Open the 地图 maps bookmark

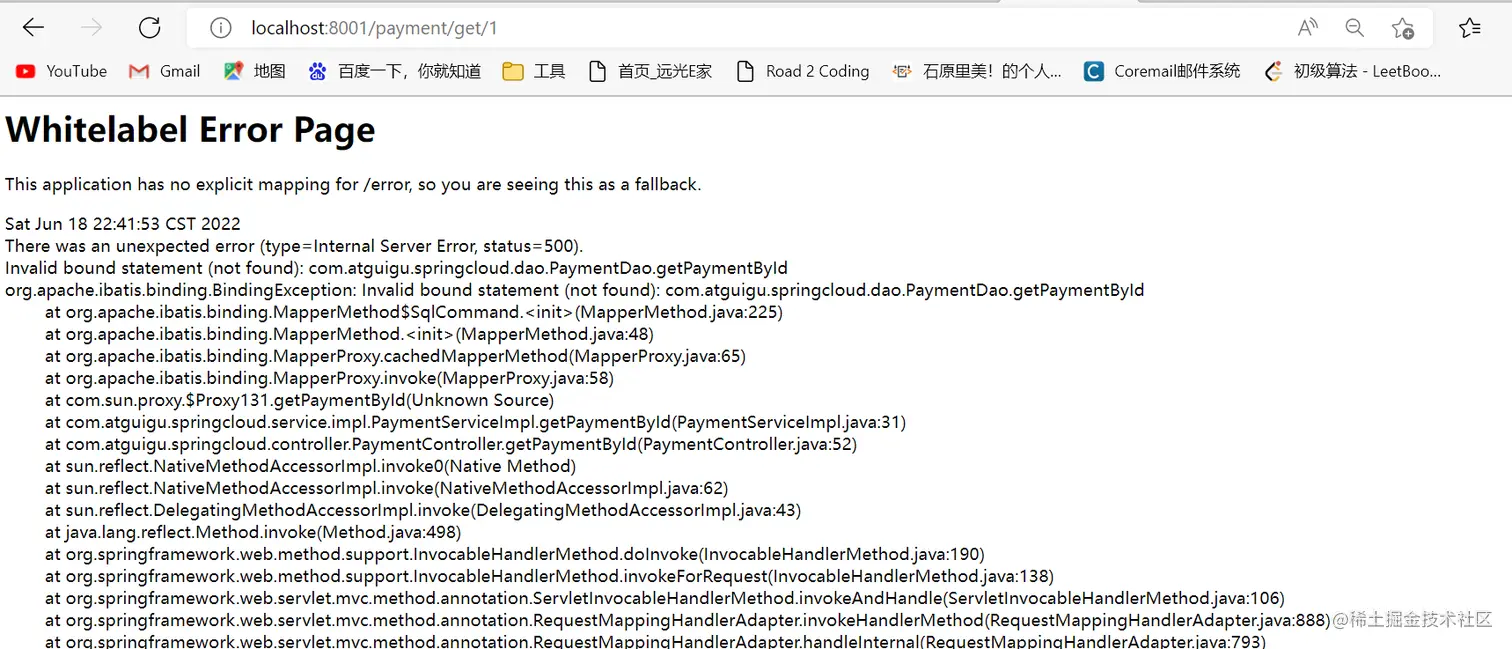pyautogui.click(x=255, y=71)
